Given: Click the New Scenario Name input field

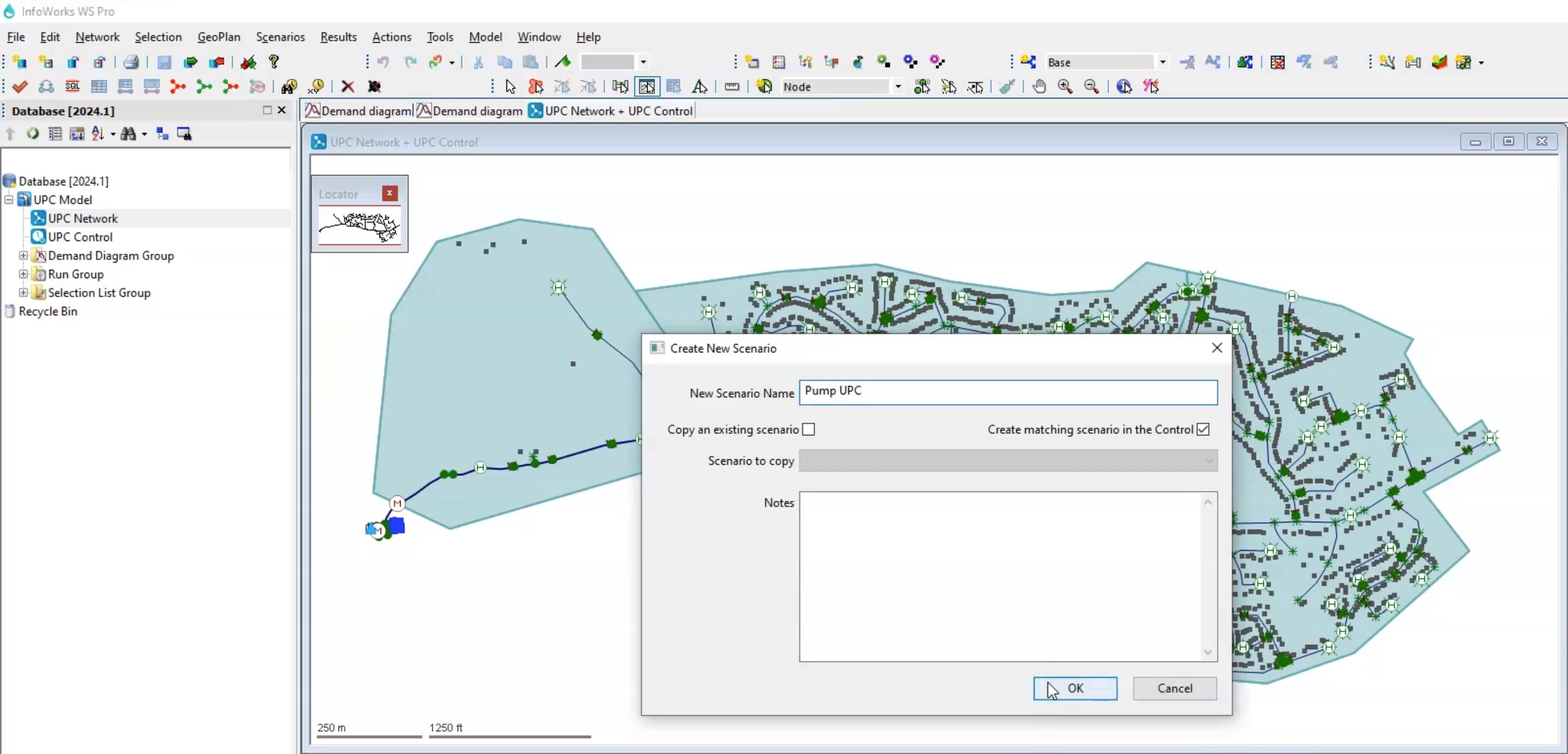Looking at the screenshot, I should [x=1007, y=391].
